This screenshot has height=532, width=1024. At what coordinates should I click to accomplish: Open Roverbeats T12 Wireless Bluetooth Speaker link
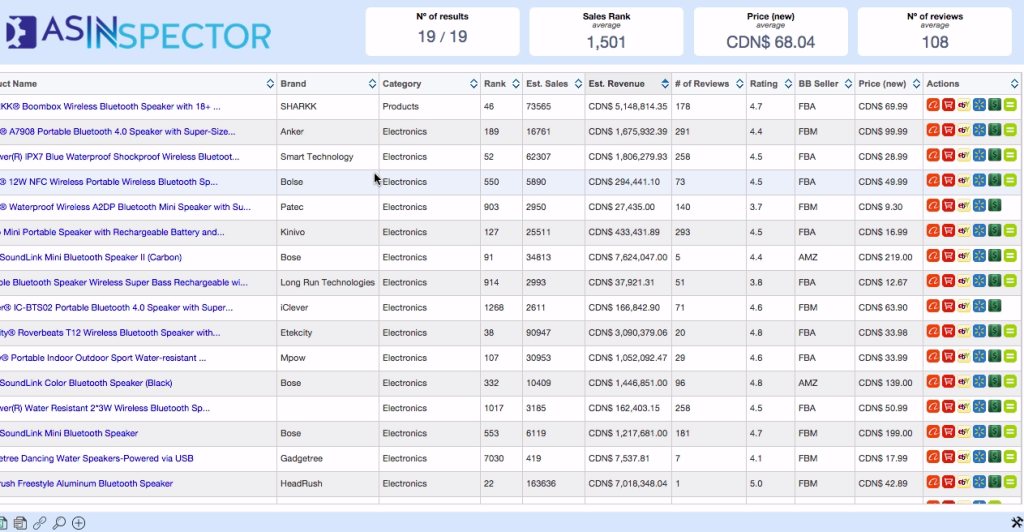[110, 332]
